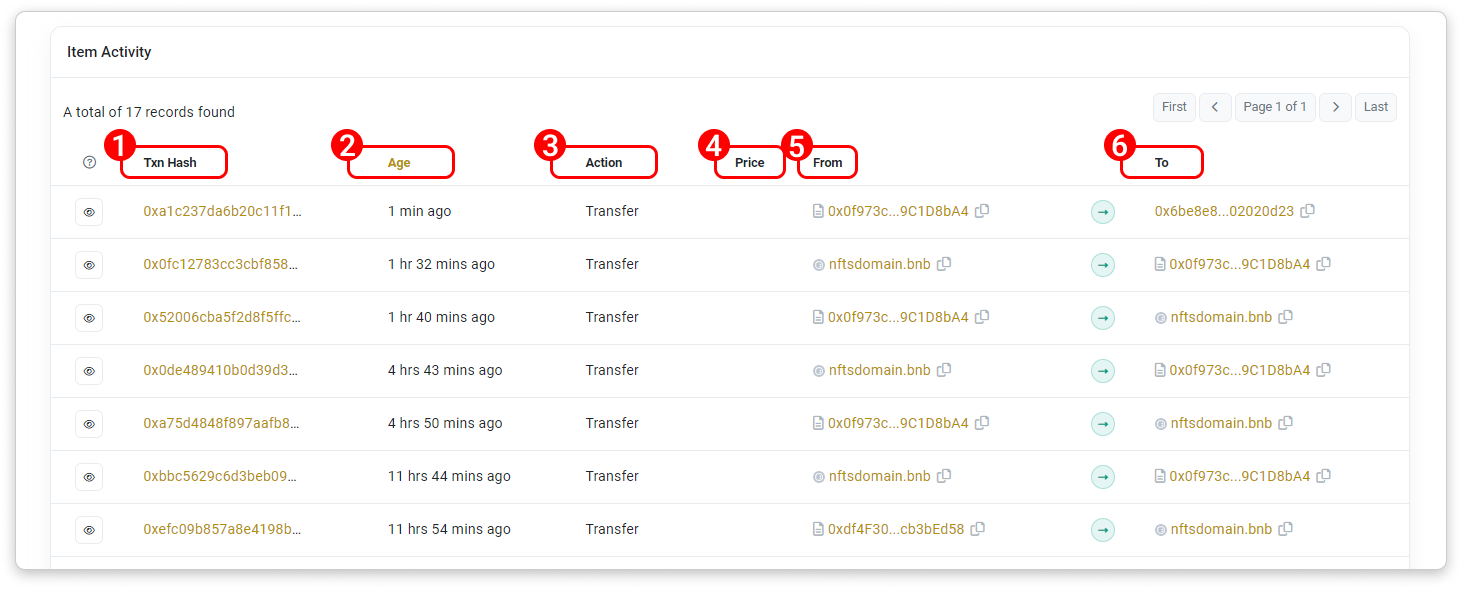Click the help question mark icon
This screenshot has width=1462, height=589.
(89, 162)
